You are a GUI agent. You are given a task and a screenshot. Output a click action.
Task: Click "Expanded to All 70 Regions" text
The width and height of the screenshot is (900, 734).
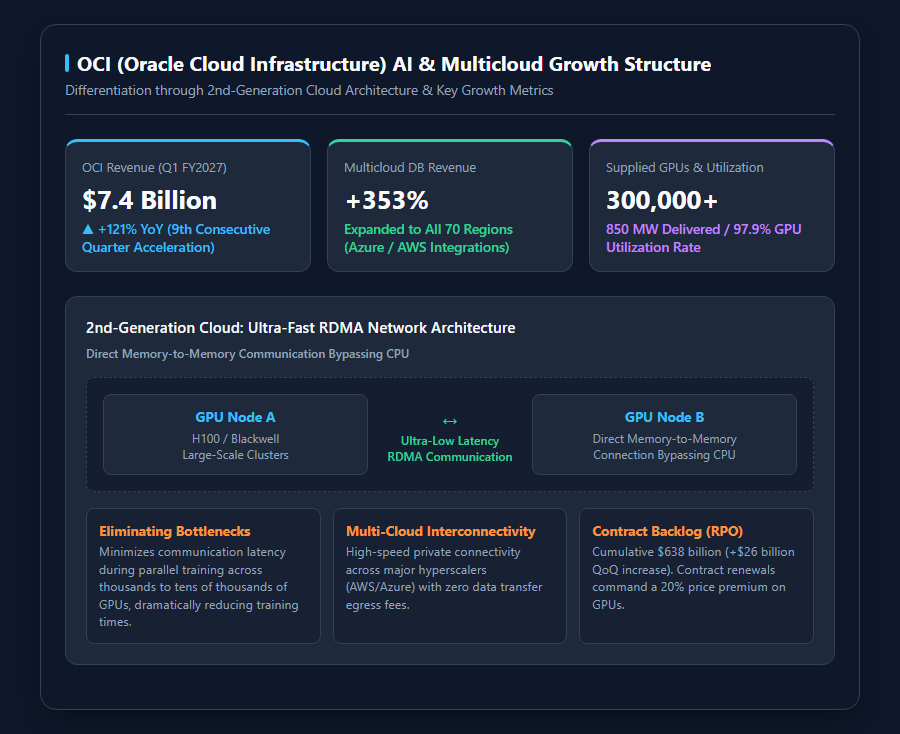point(429,230)
